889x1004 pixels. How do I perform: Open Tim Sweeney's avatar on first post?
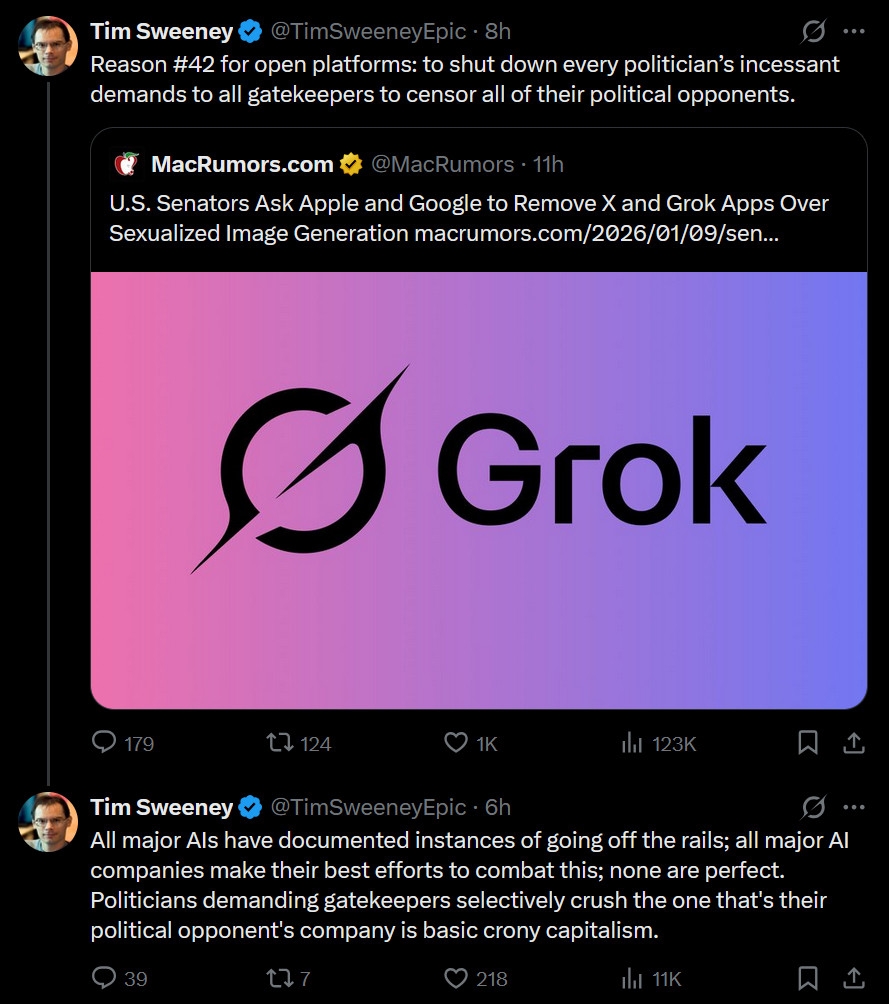pyautogui.click(x=48, y=46)
